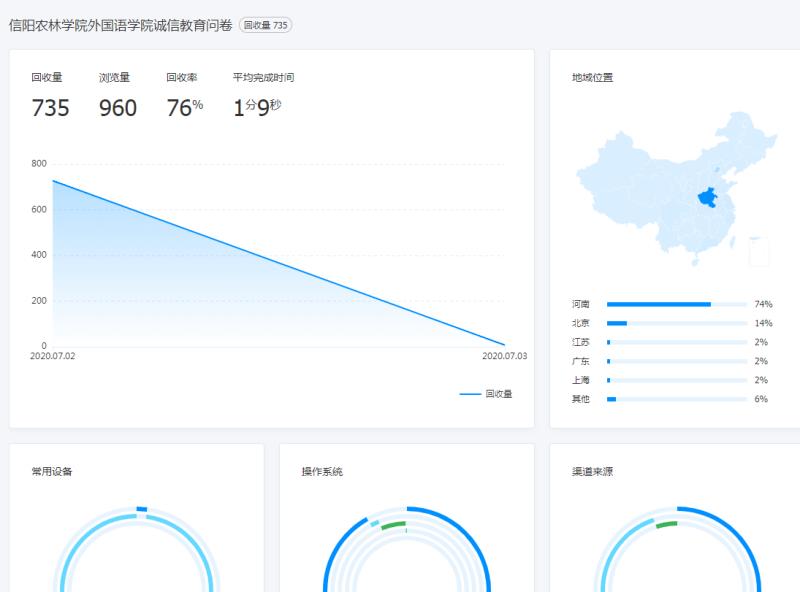This screenshot has width=800, height=592.
Task: Click the 其他 6% region bar
Action: click(676, 399)
